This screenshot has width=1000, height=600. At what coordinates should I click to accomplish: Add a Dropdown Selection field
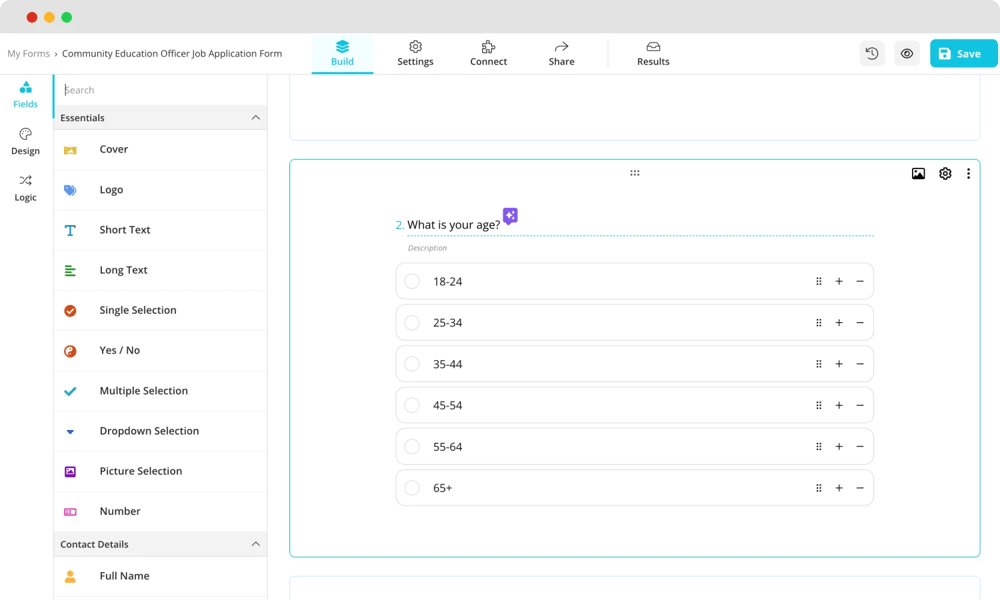coord(149,431)
